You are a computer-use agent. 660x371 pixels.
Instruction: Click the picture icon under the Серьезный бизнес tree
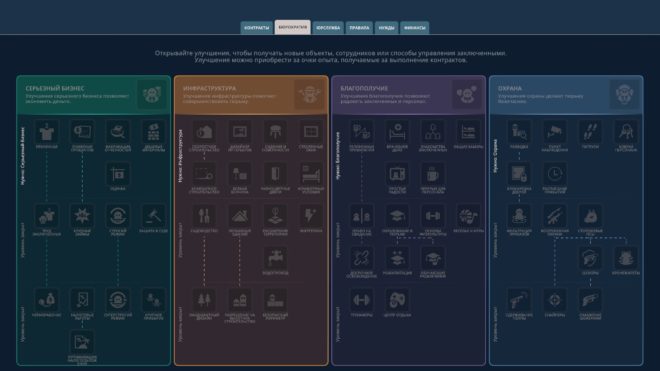82,342
